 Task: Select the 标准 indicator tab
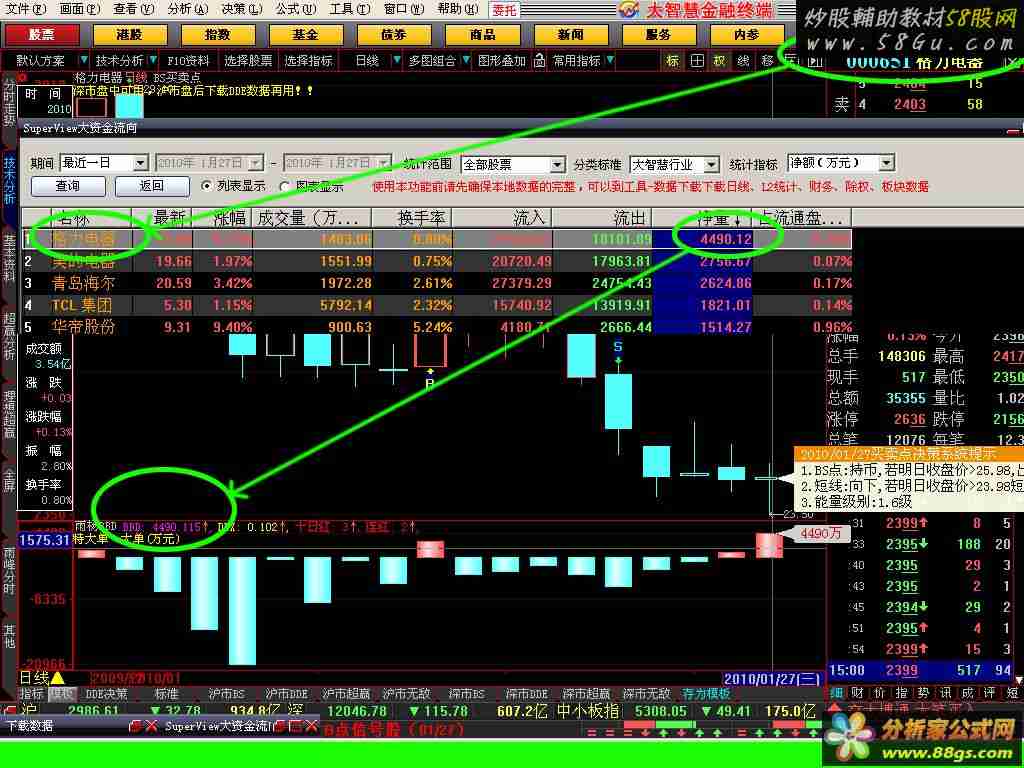point(166,694)
